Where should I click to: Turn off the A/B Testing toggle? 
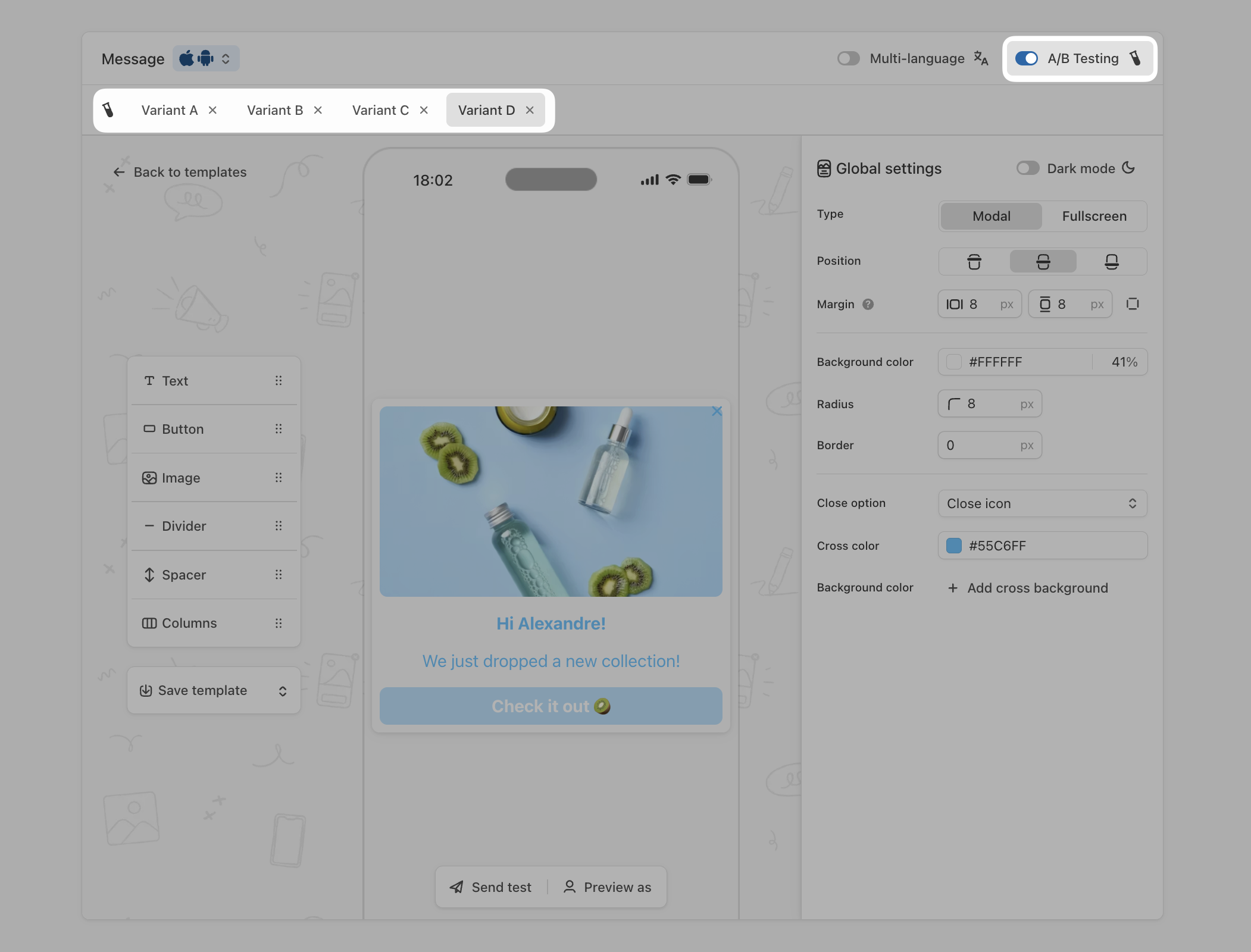tap(1027, 58)
